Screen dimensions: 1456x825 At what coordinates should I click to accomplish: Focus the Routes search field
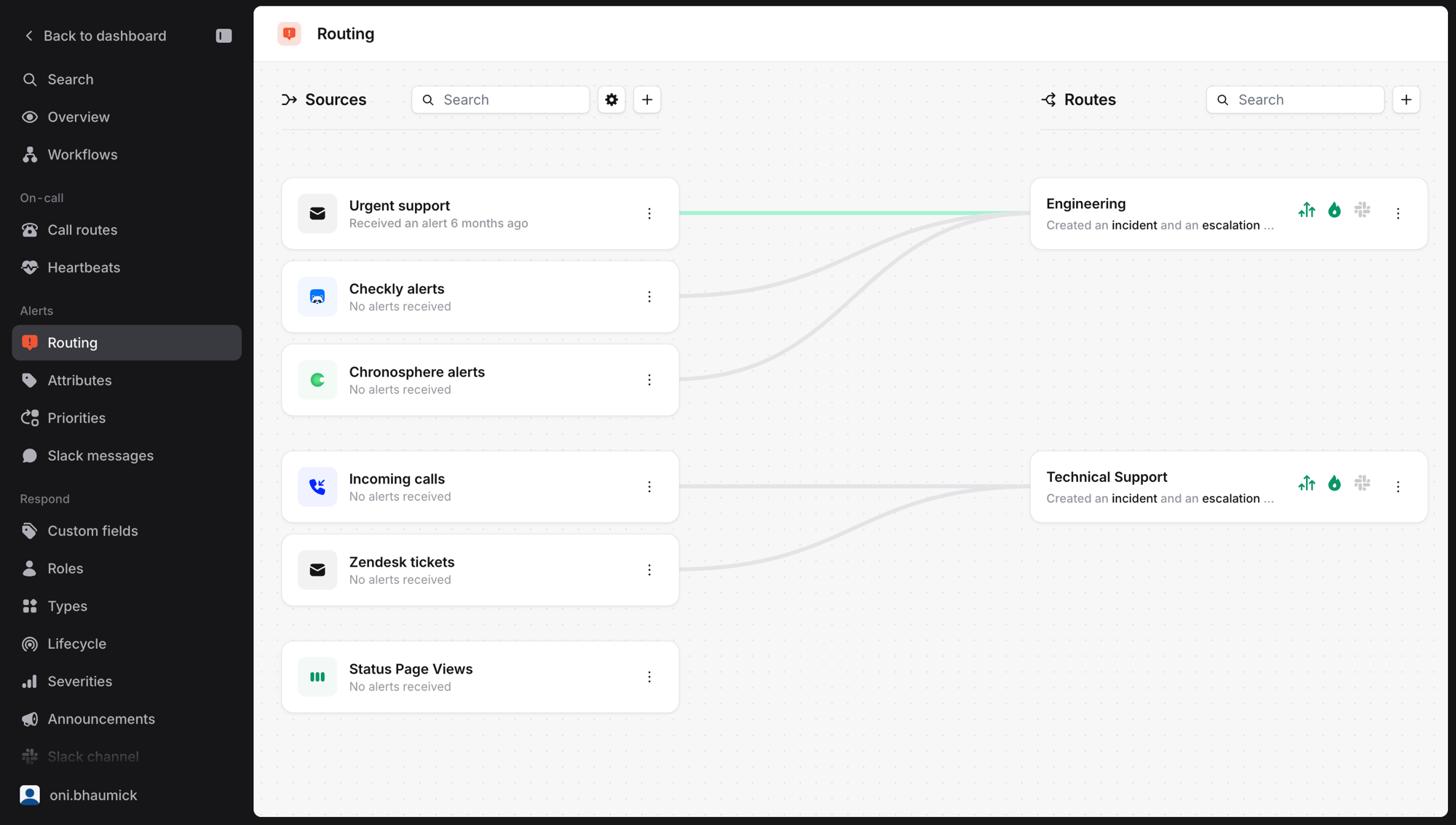click(1295, 100)
